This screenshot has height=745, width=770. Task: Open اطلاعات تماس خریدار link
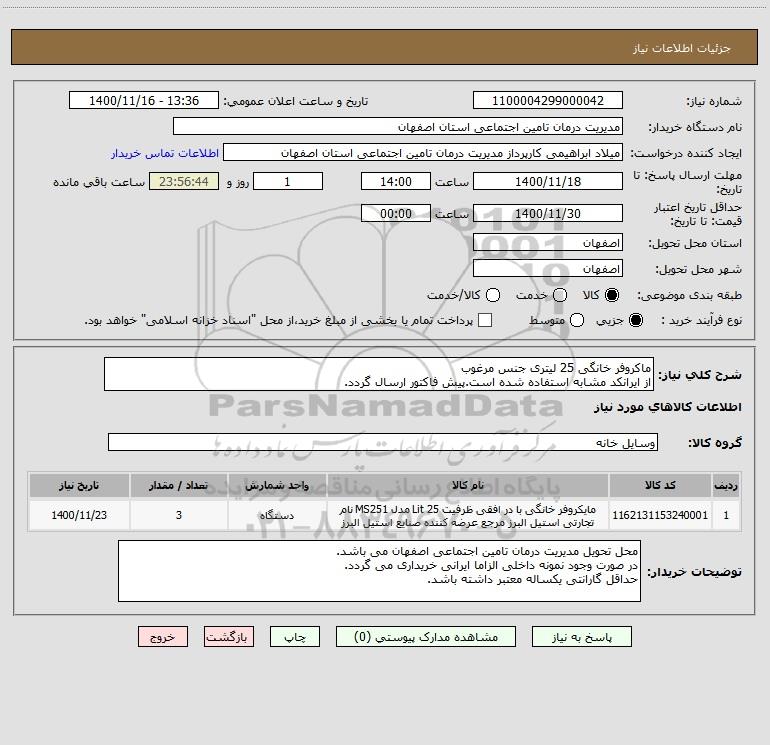pos(165,153)
